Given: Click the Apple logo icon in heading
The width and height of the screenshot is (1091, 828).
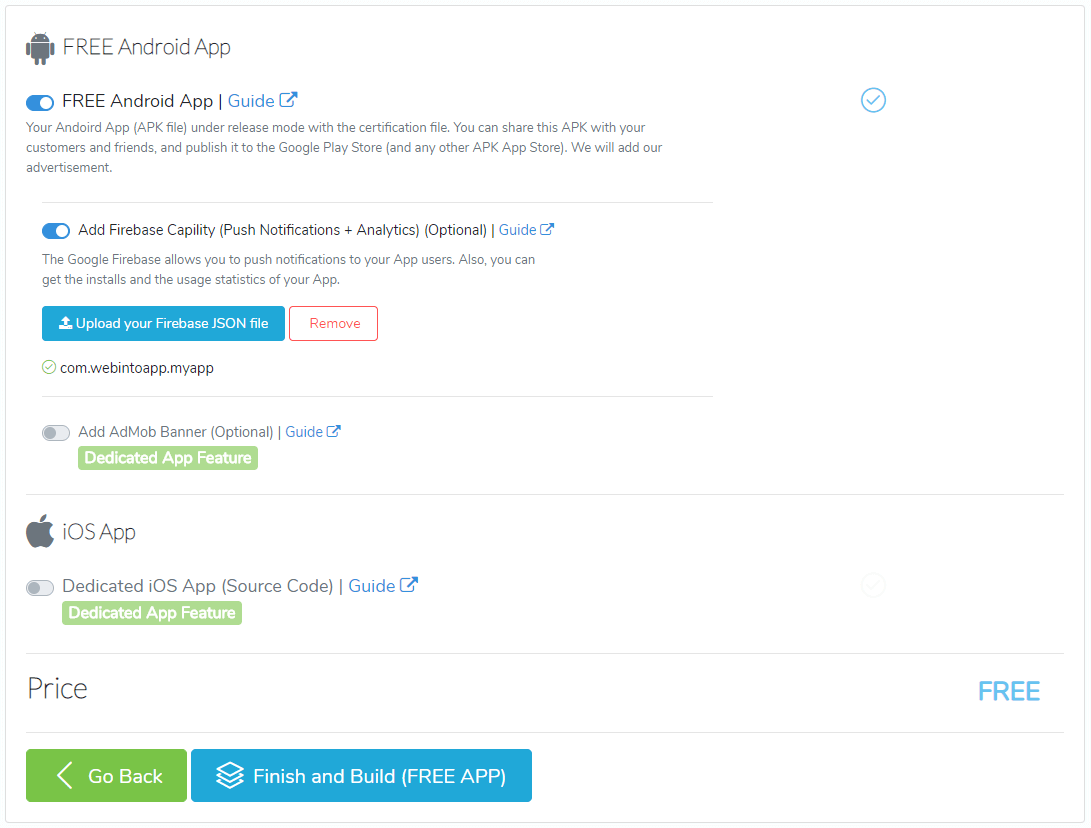Looking at the screenshot, I should [40, 532].
